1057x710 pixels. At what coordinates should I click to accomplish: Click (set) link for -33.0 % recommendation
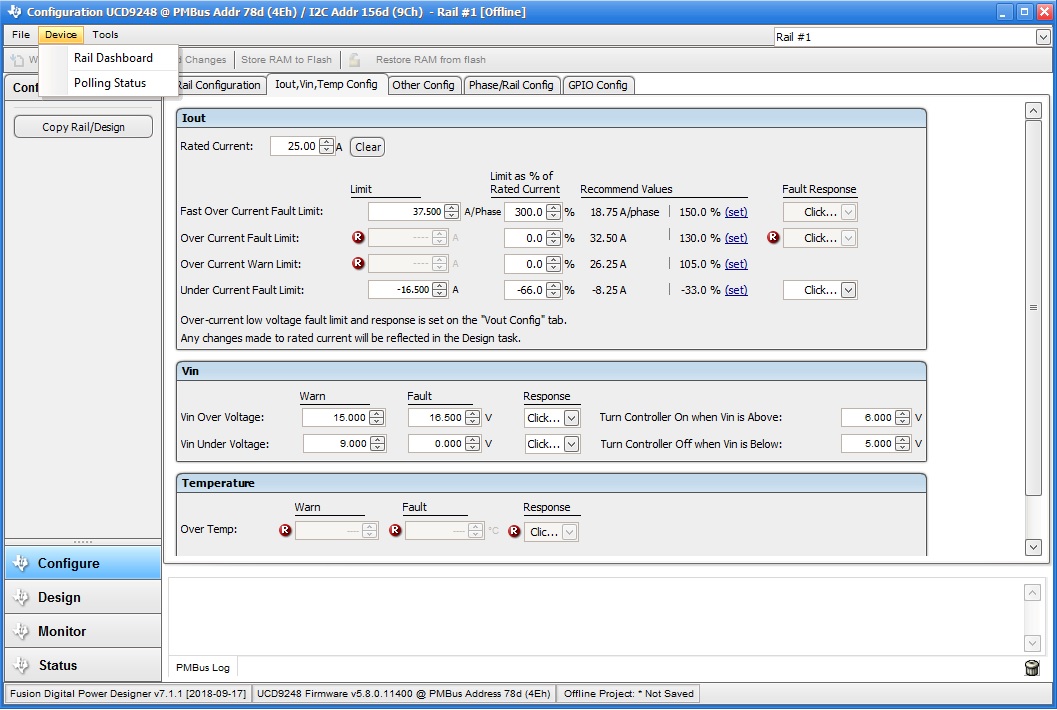(736, 290)
